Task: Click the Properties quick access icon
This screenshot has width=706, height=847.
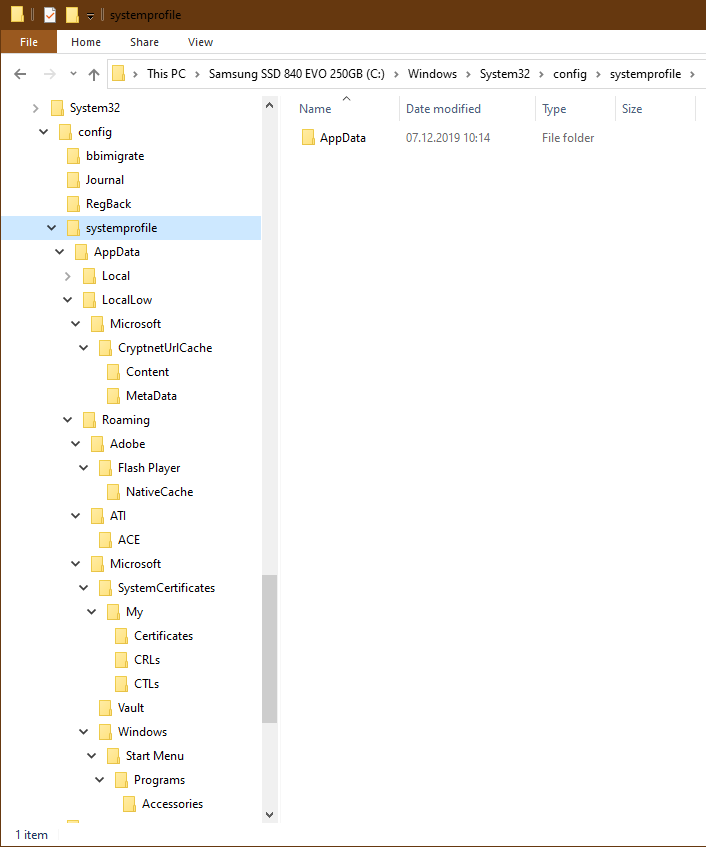Action: 50,15
